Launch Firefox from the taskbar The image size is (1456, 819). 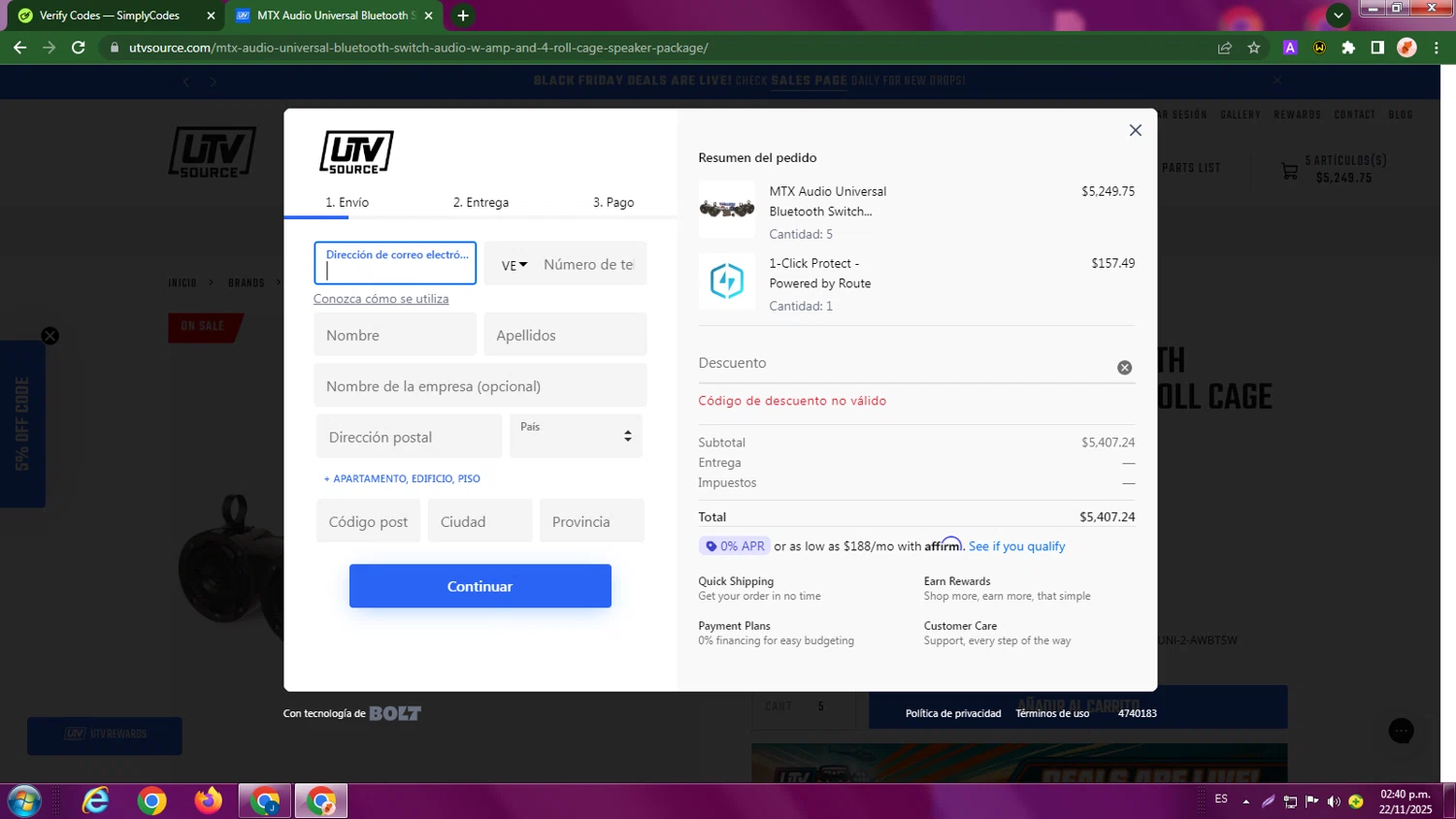coord(208,801)
